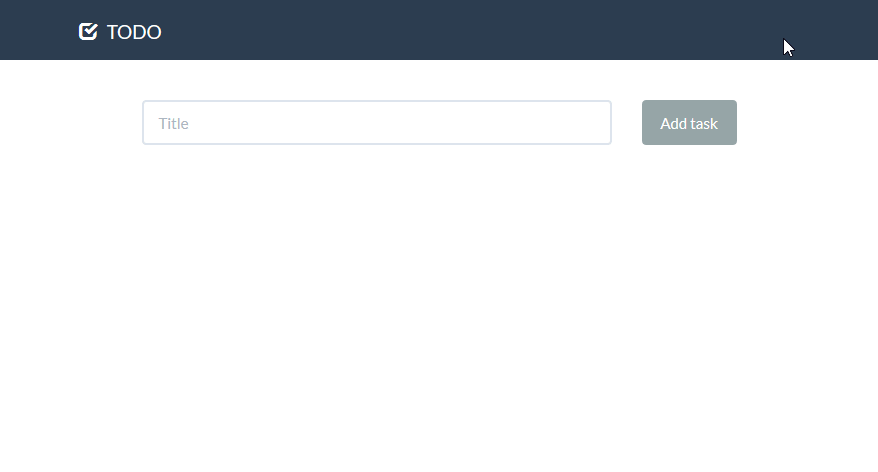Screen dimensions: 878x472
Task: Activate the task title entry field
Action: point(377,123)
